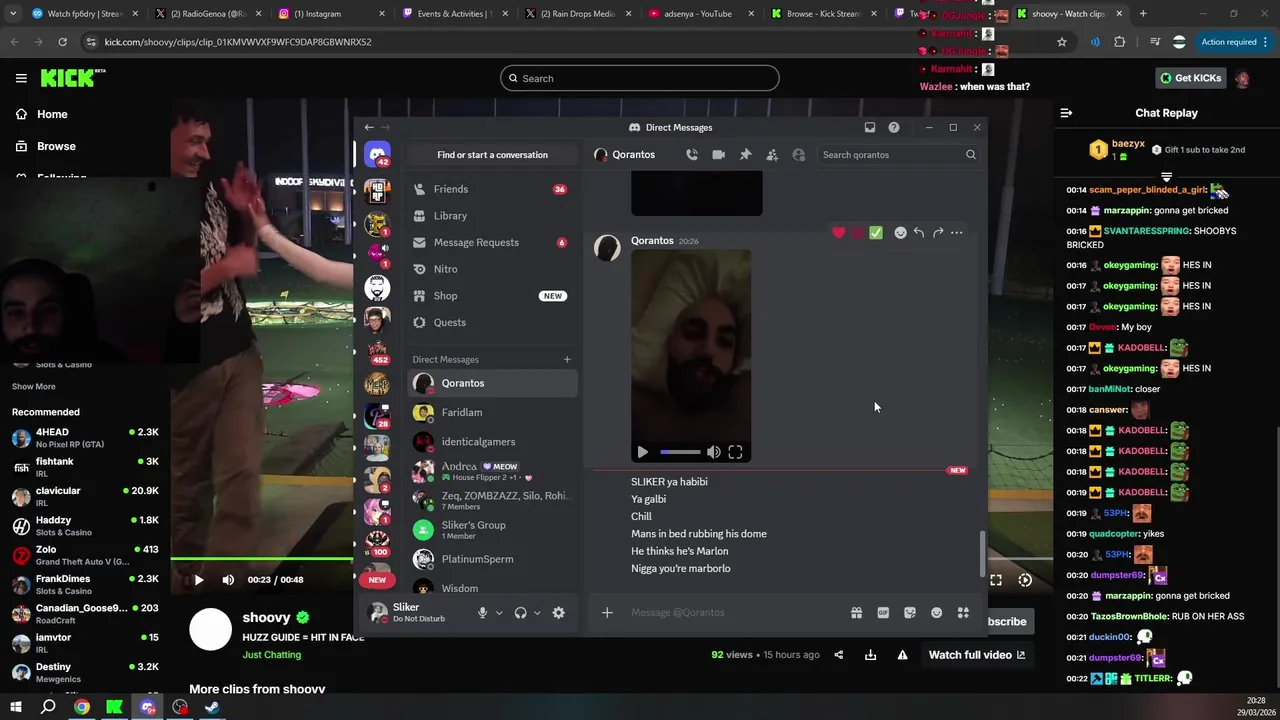Collapse the Chat Replay panel icon
This screenshot has height=720, width=1280.
tap(1066, 113)
